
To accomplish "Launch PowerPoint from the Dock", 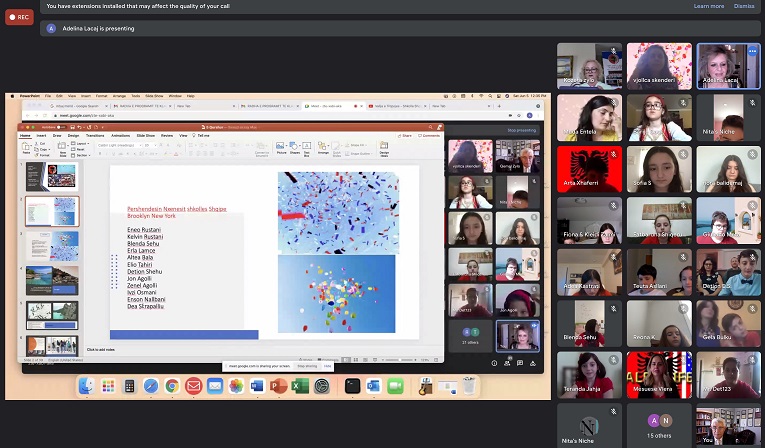I will [x=279, y=386].
